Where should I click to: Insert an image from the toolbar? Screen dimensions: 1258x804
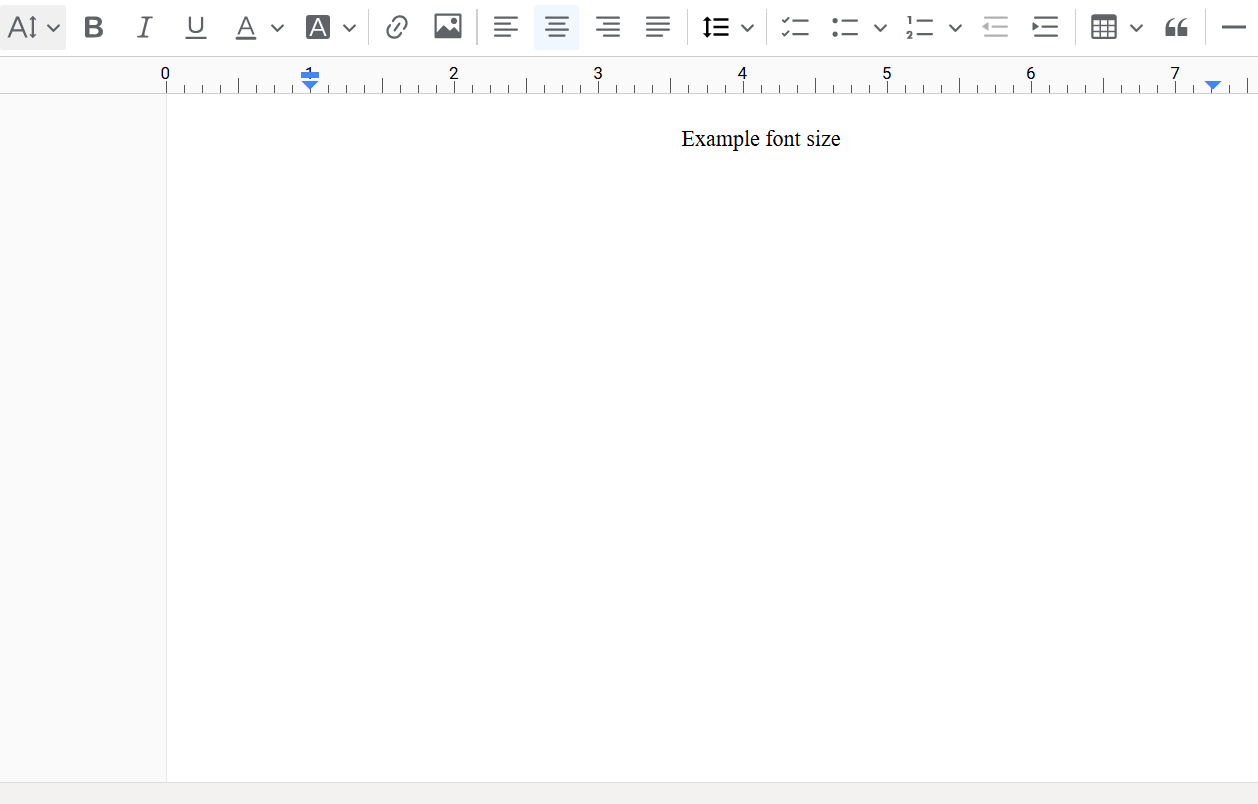pyautogui.click(x=448, y=27)
